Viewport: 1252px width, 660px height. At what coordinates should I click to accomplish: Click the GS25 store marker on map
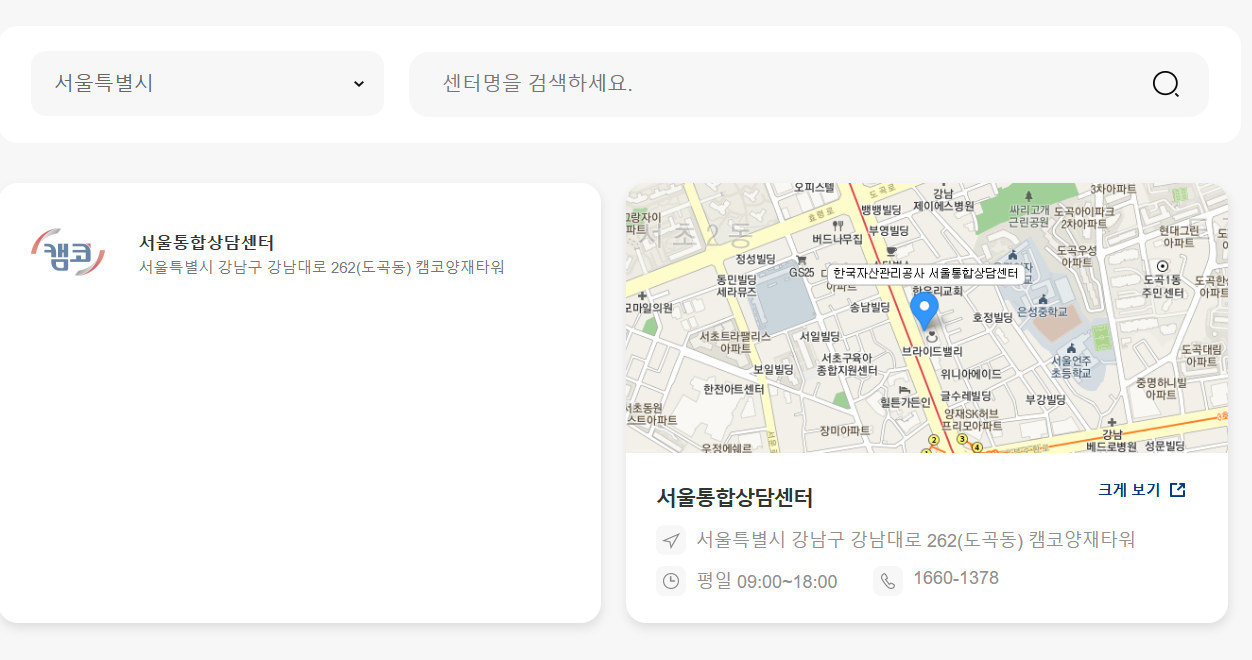click(802, 272)
